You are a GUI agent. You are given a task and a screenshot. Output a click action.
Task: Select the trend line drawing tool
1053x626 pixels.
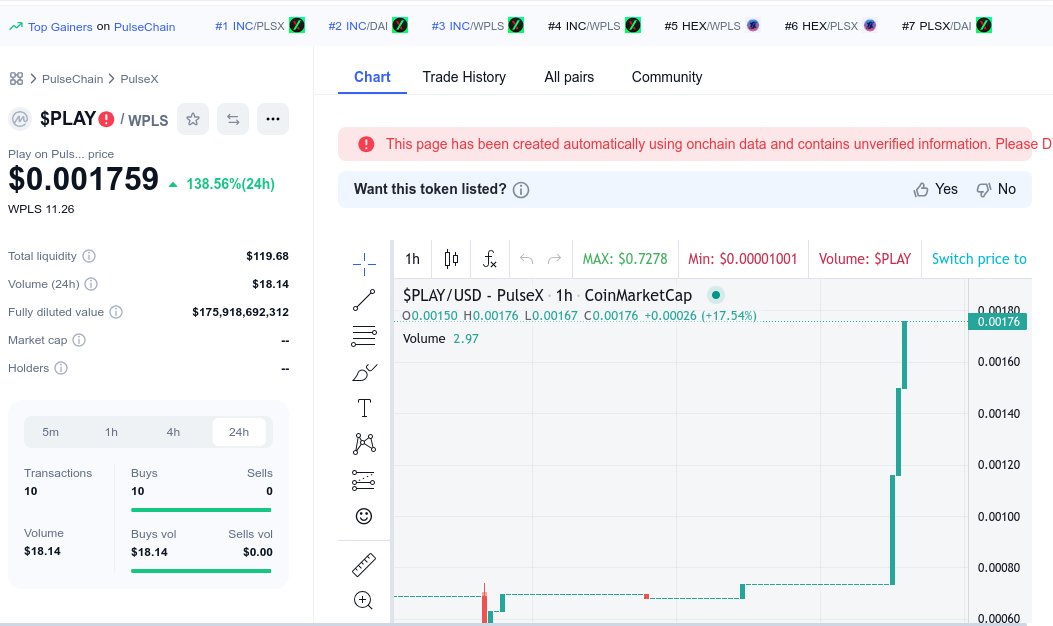pyautogui.click(x=364, y=300)
